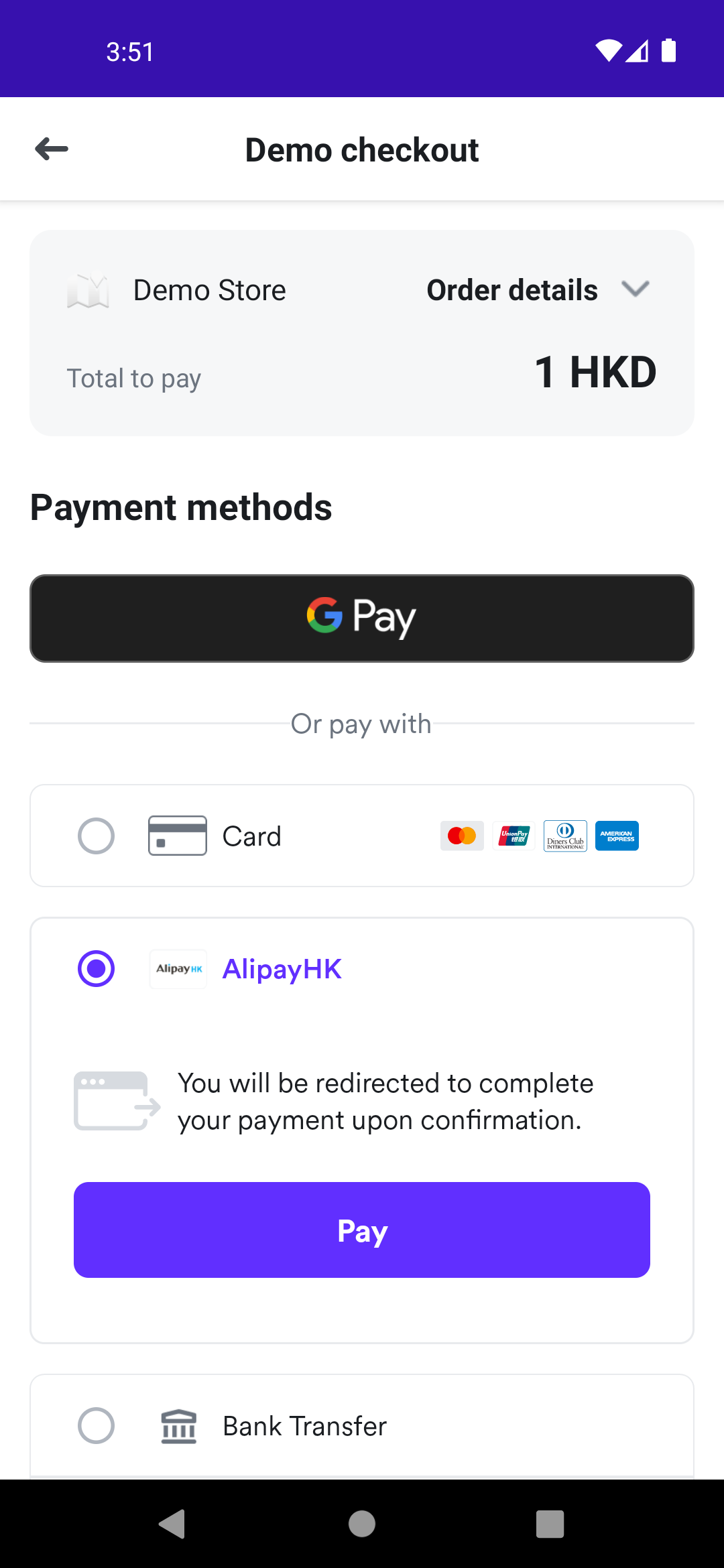
Task: Pay with the Google Pay button
Action: pyautogui.click(x=362, y=618)
